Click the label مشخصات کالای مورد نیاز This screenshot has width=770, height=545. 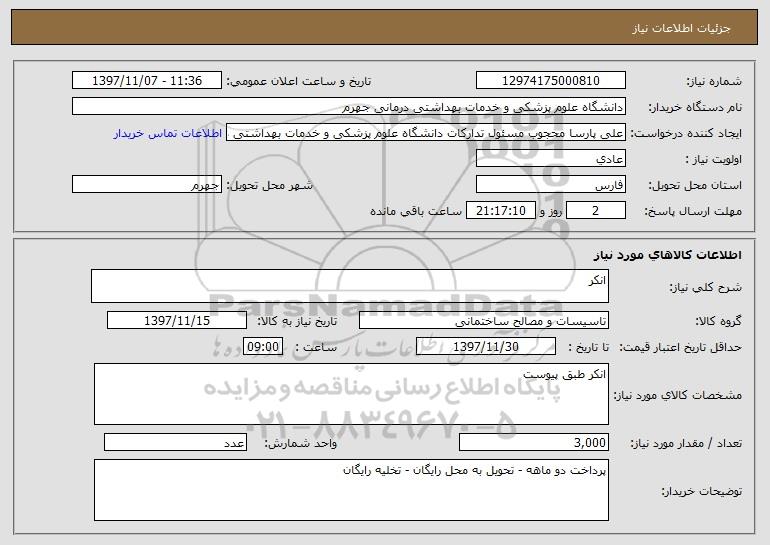pos(678,395)
